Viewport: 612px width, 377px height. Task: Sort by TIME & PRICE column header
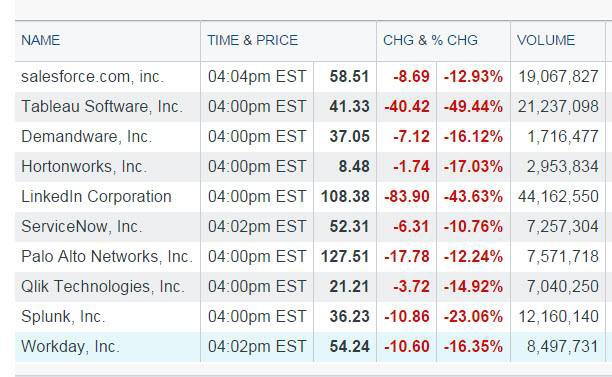(253, 40)
